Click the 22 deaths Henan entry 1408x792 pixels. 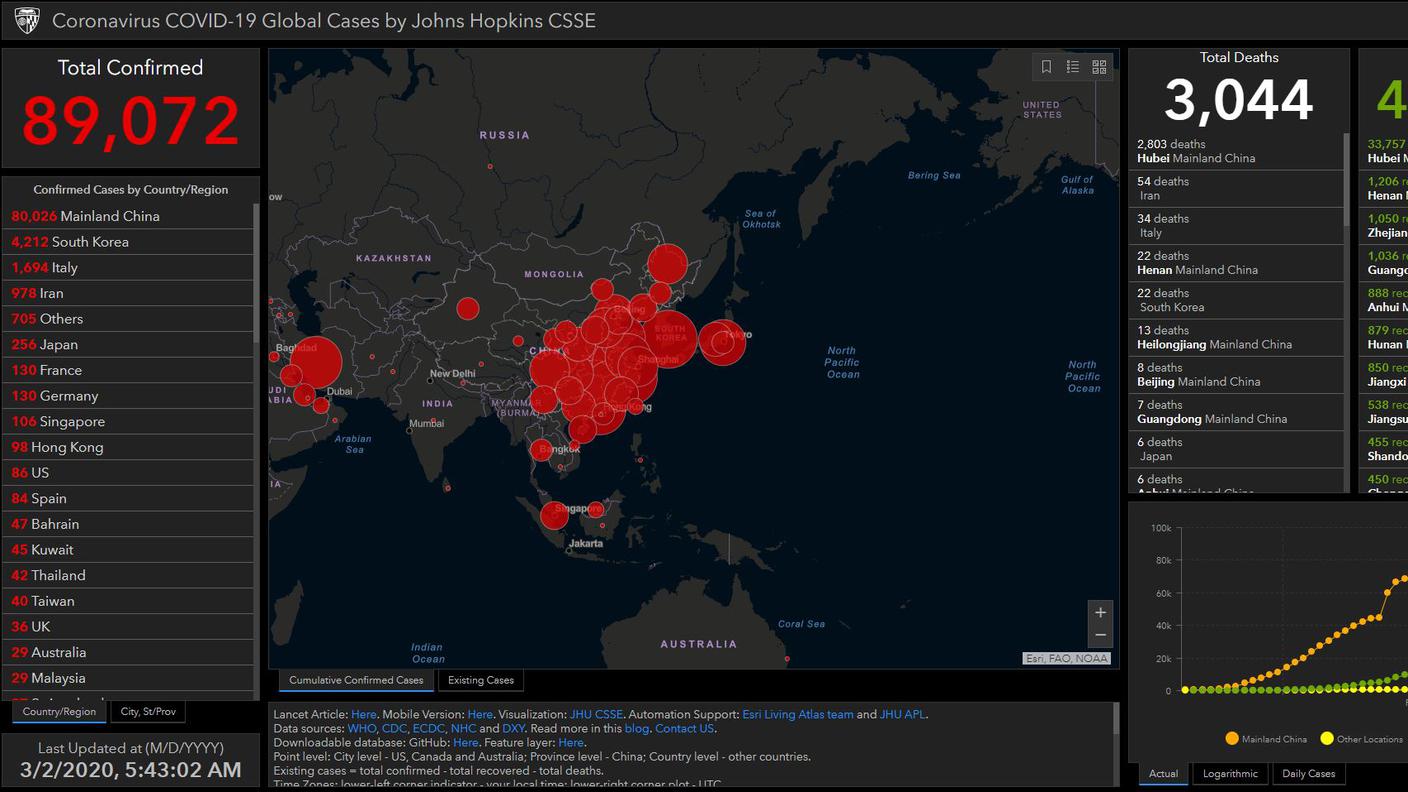[x=1238, y=263]
